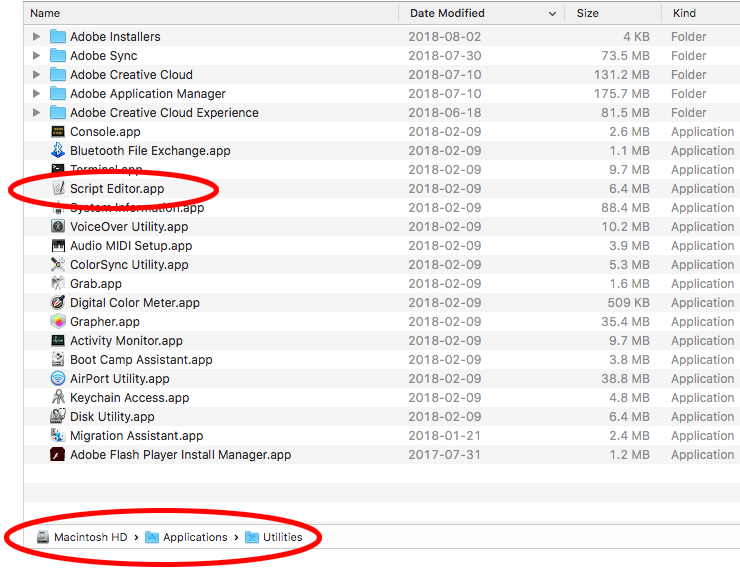Expand the Adobe Application Manager folder

pyautogui.click(x=36, y=93)
